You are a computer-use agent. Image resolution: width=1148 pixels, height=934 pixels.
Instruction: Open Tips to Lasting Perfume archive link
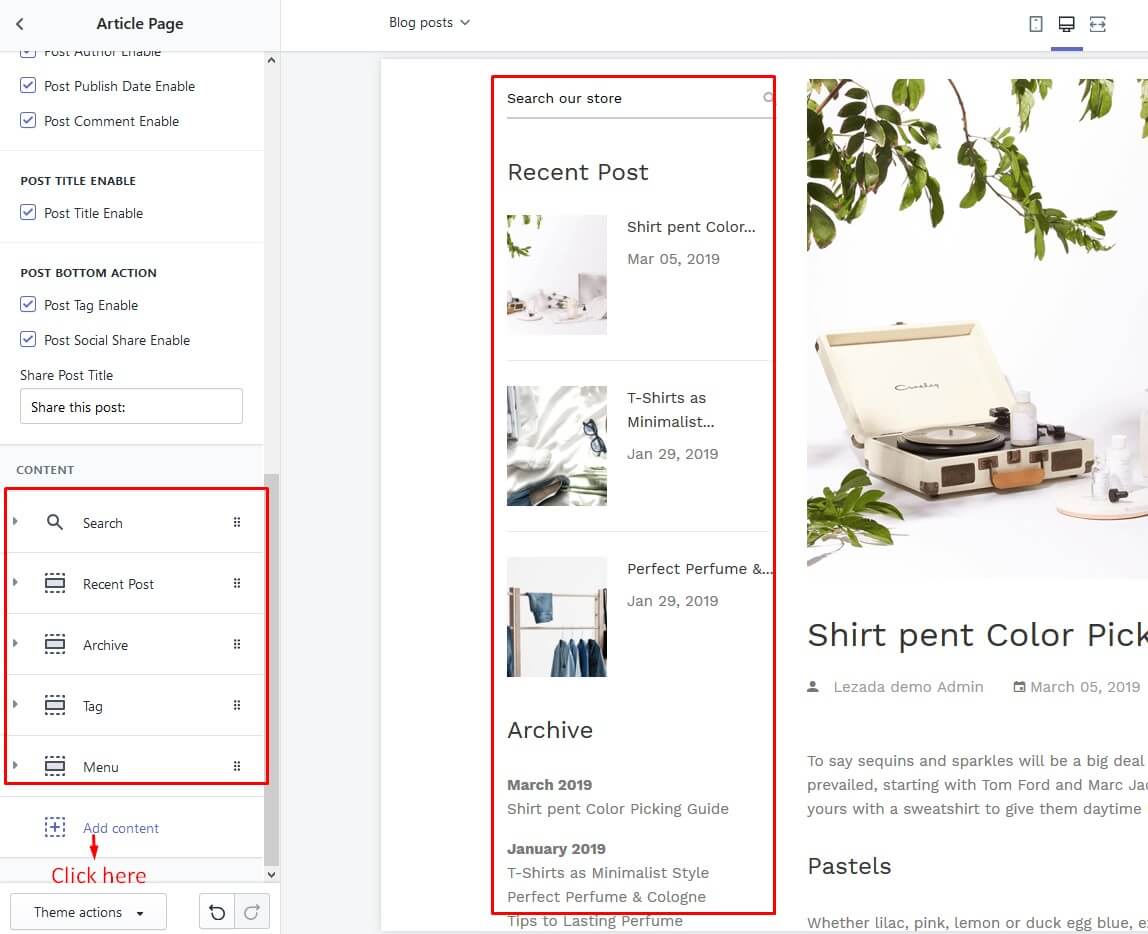[x=594, y=921]
